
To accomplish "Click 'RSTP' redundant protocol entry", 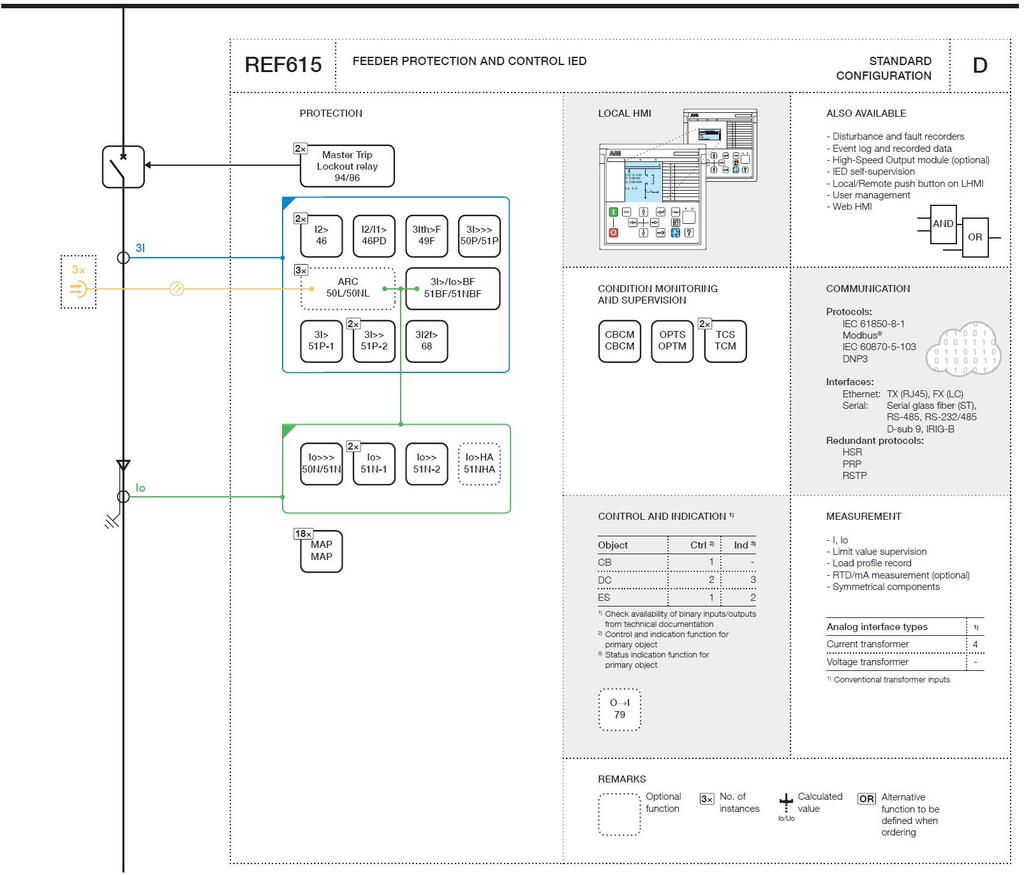I will click(x=854, y=475).
